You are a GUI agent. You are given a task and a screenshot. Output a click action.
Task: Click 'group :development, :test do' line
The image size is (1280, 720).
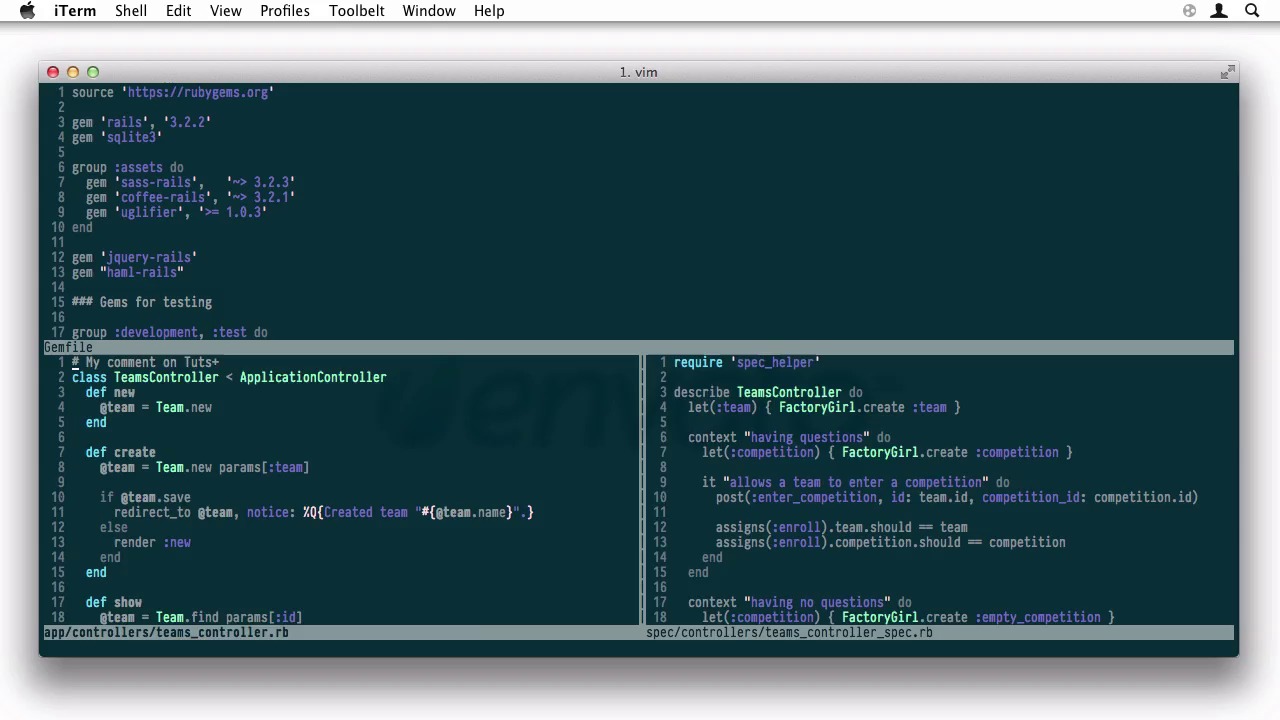coord(169,332)
